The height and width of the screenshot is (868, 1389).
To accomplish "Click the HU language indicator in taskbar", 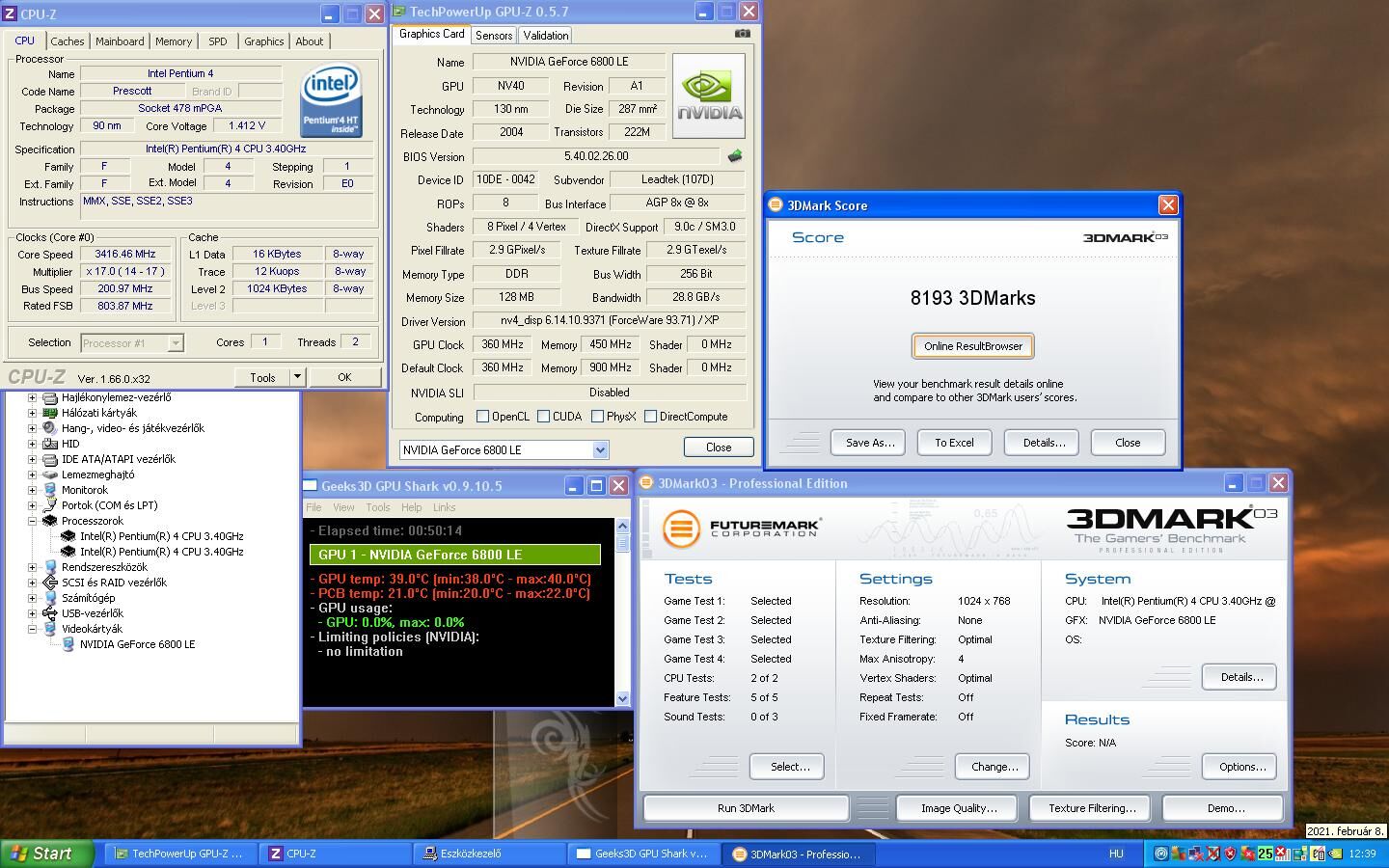I will [x=1116, y=854].
